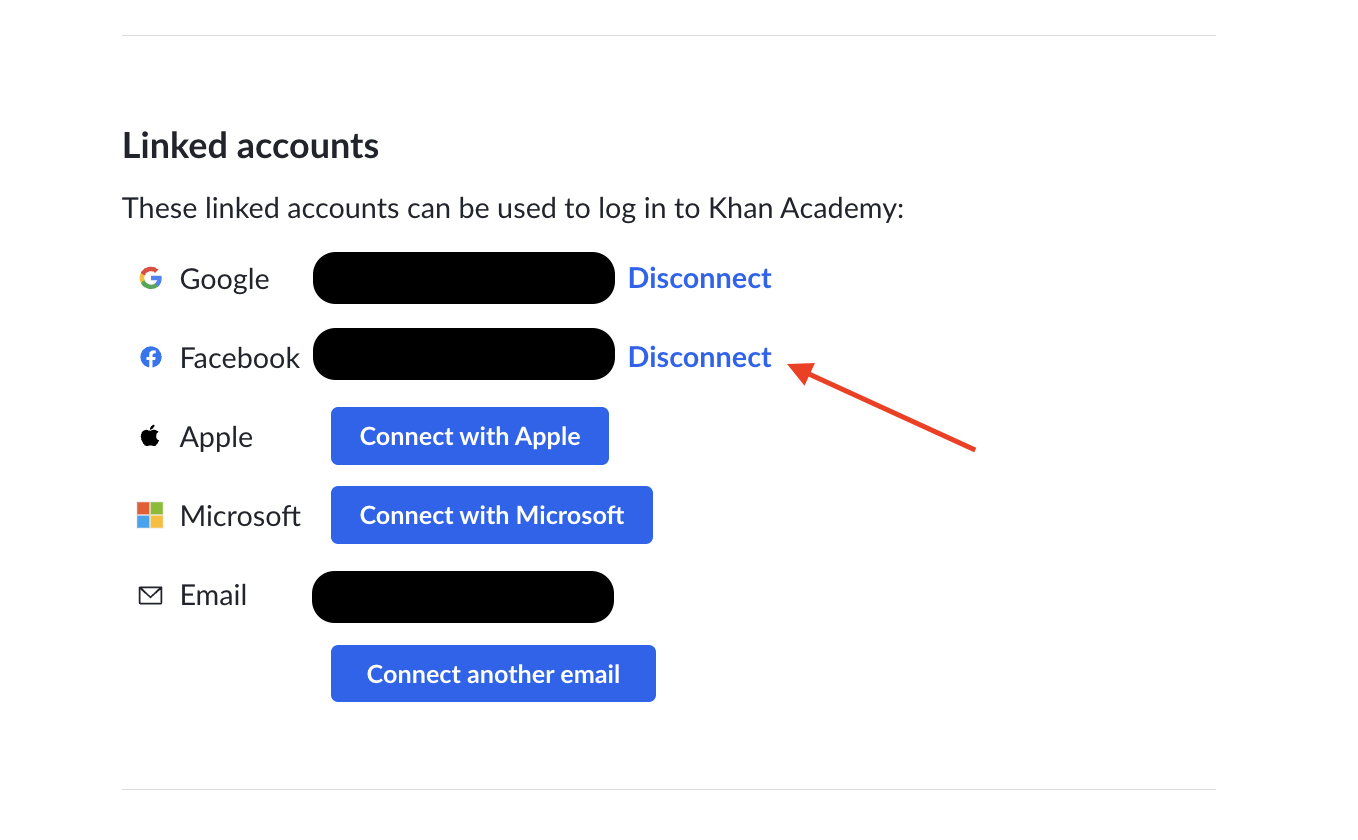Click the Apple provider label
The width and height of the screenshot is (1358, 840).
pyautogui.click(x=216, y=437)
